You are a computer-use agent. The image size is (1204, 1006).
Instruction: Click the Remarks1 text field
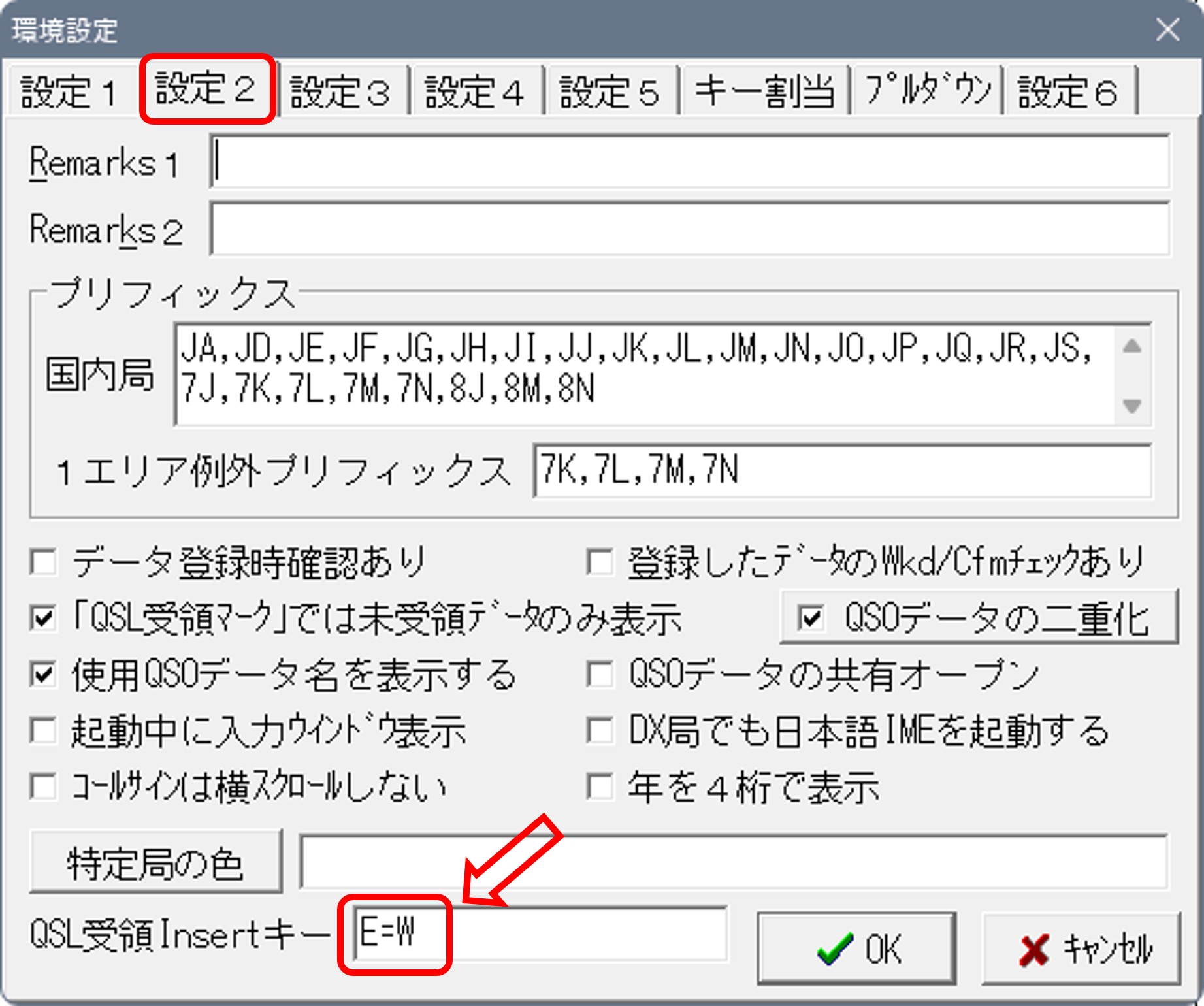pos(689,162)
